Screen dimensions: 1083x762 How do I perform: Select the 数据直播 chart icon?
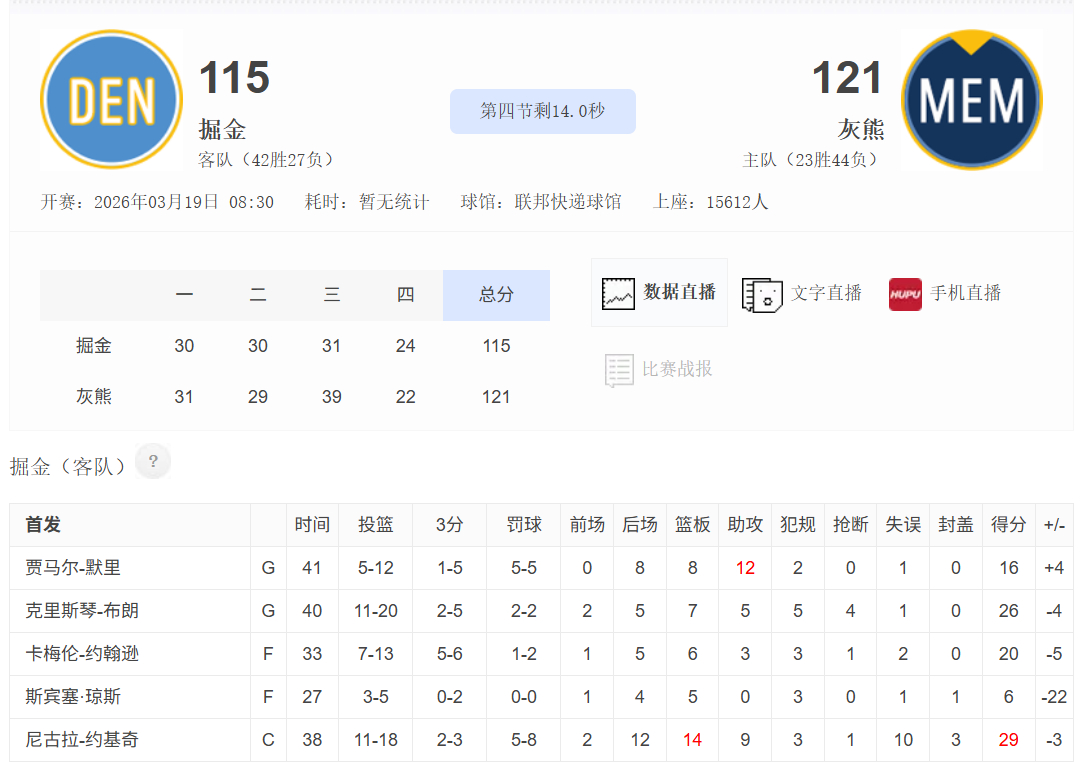(658, 292)
